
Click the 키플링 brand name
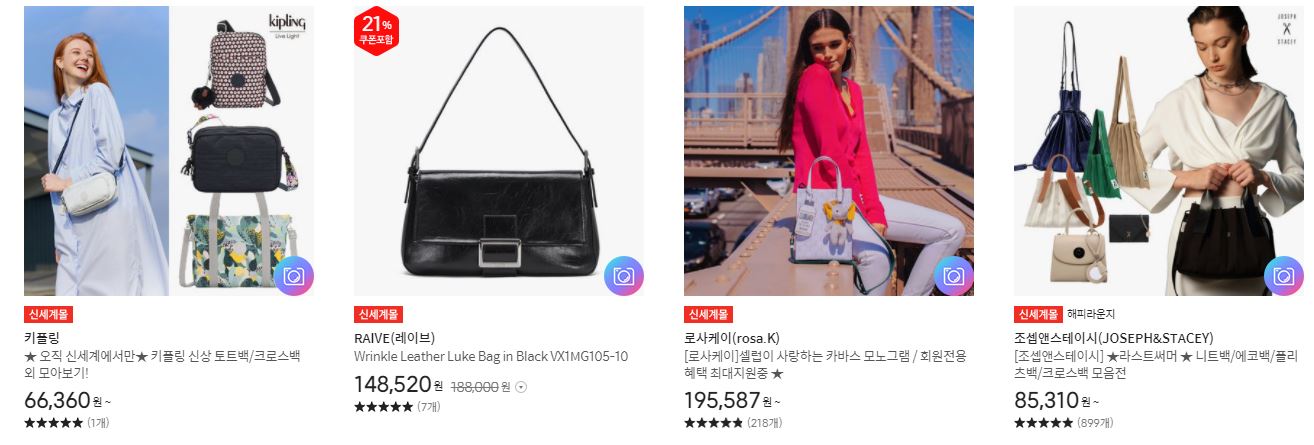point(42,338)
